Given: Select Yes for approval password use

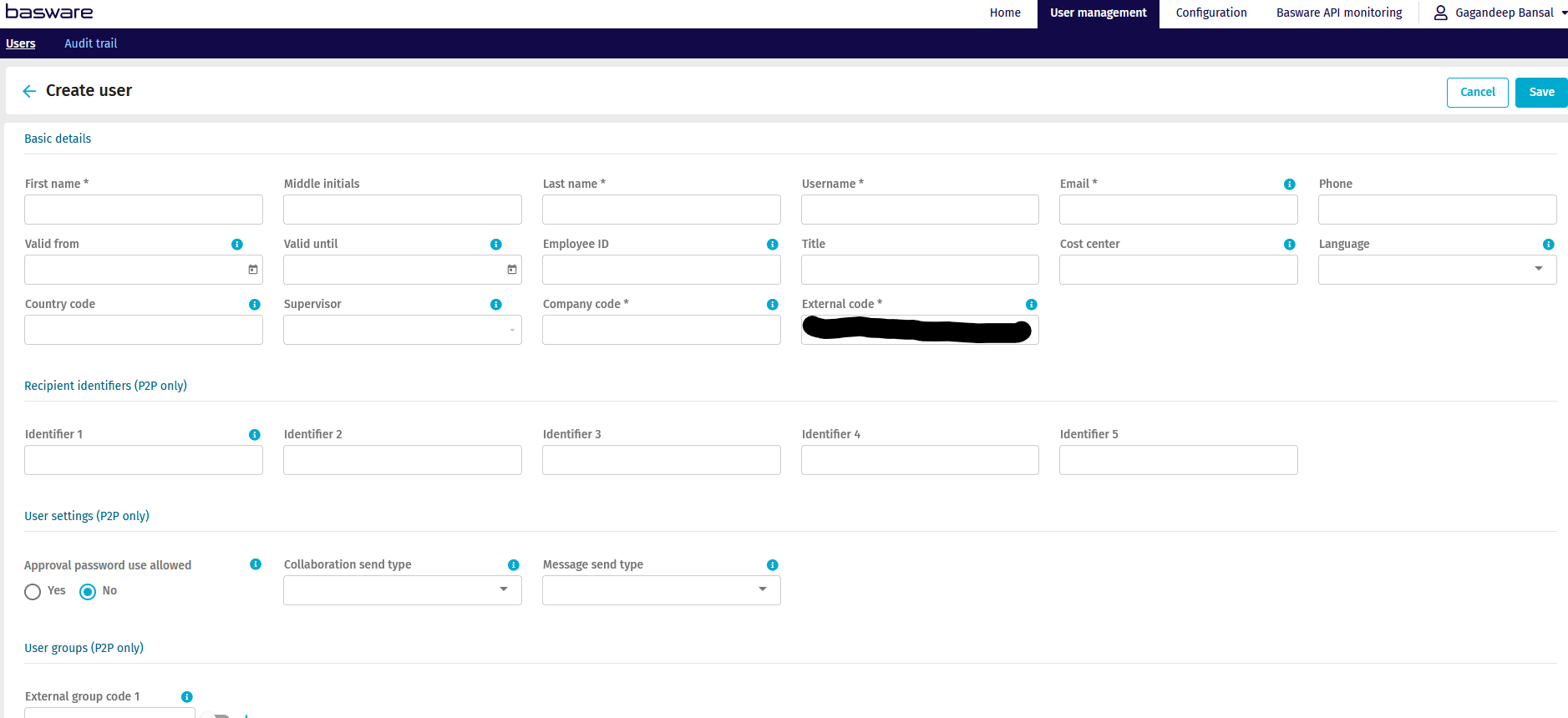Looking at the screenshot, I should [x=33, y=592].
